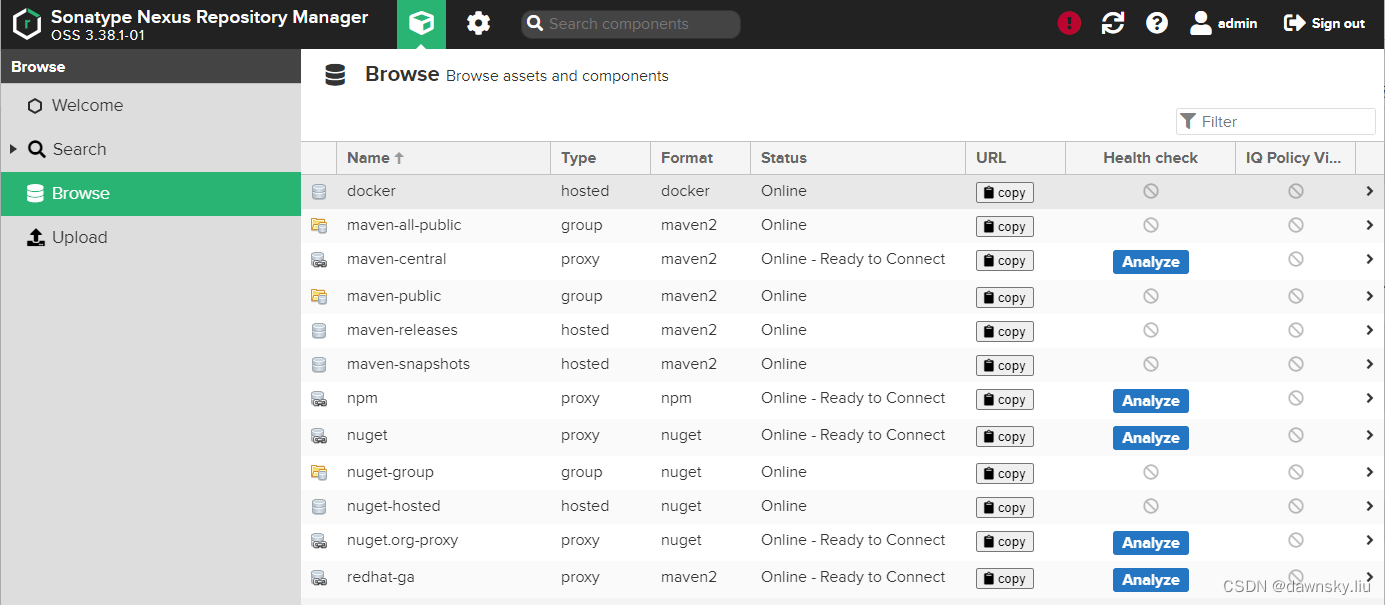Copy the maven-all-public repository URL

1004,227
